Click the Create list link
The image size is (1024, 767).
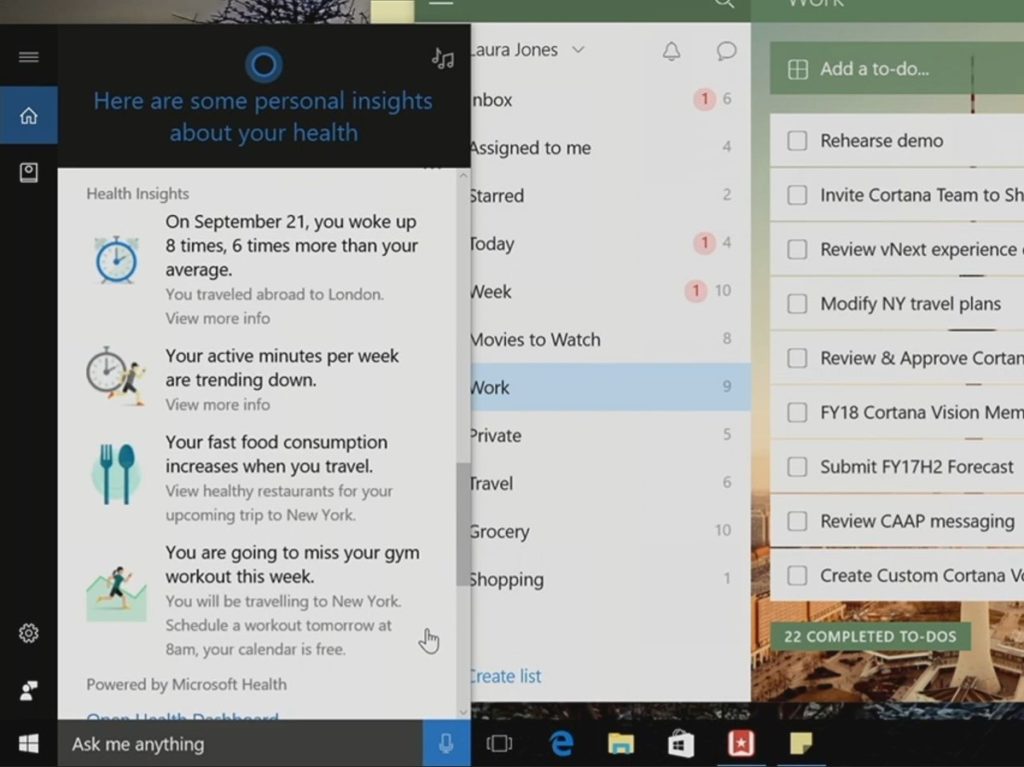click(506, 676)
